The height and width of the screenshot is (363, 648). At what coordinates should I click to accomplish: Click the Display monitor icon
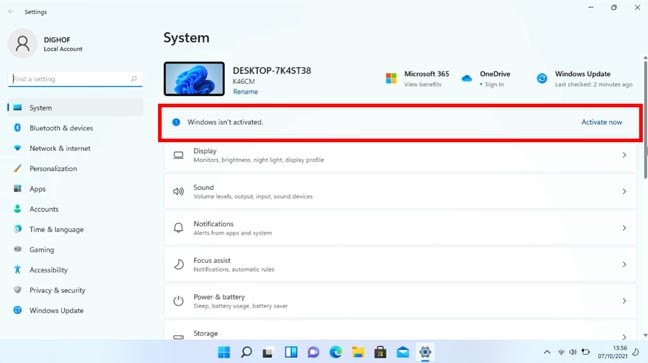(179, 155)
